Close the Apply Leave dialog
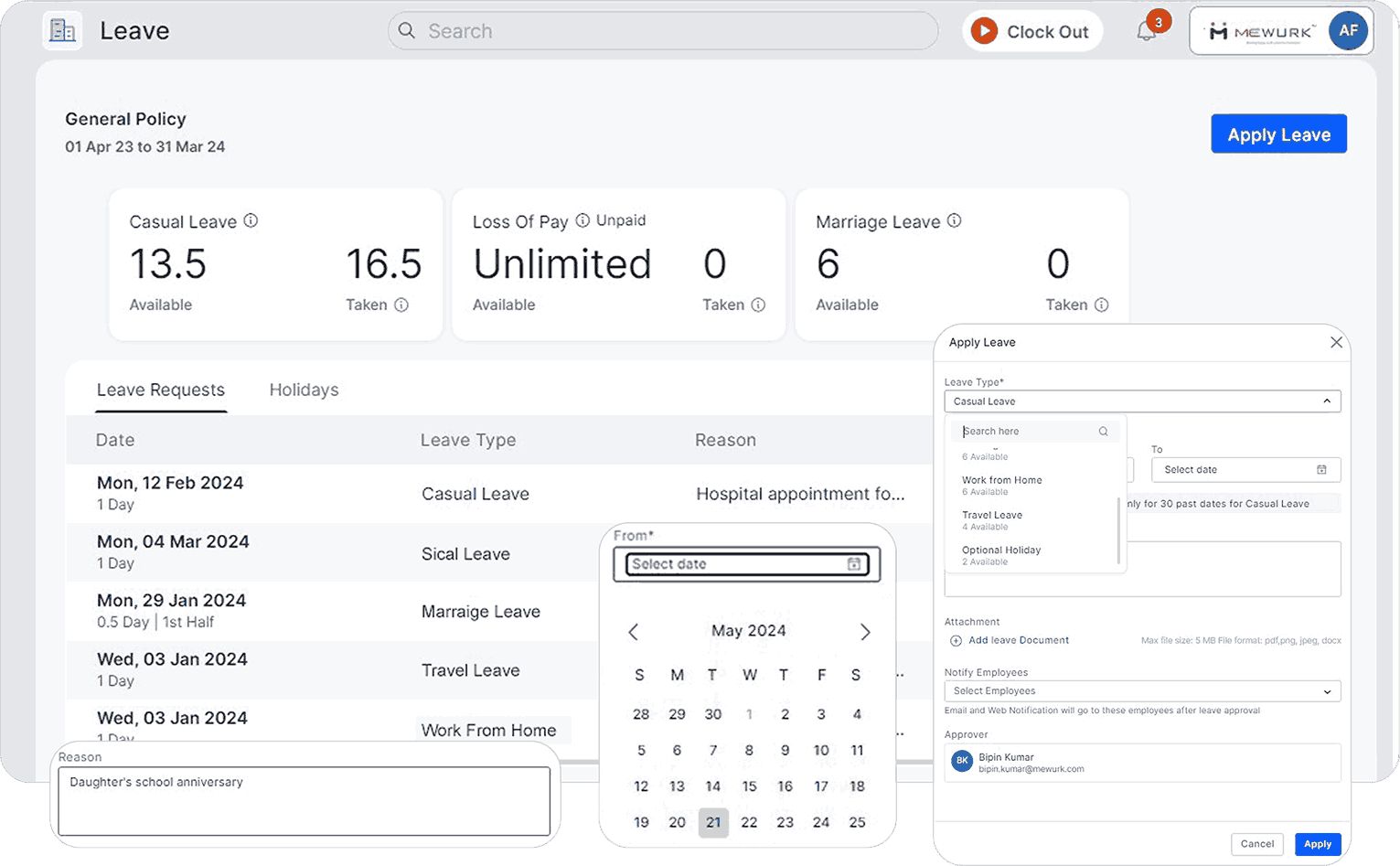This screenshot has height=866, width=1400. click(x=1336, y=342)
